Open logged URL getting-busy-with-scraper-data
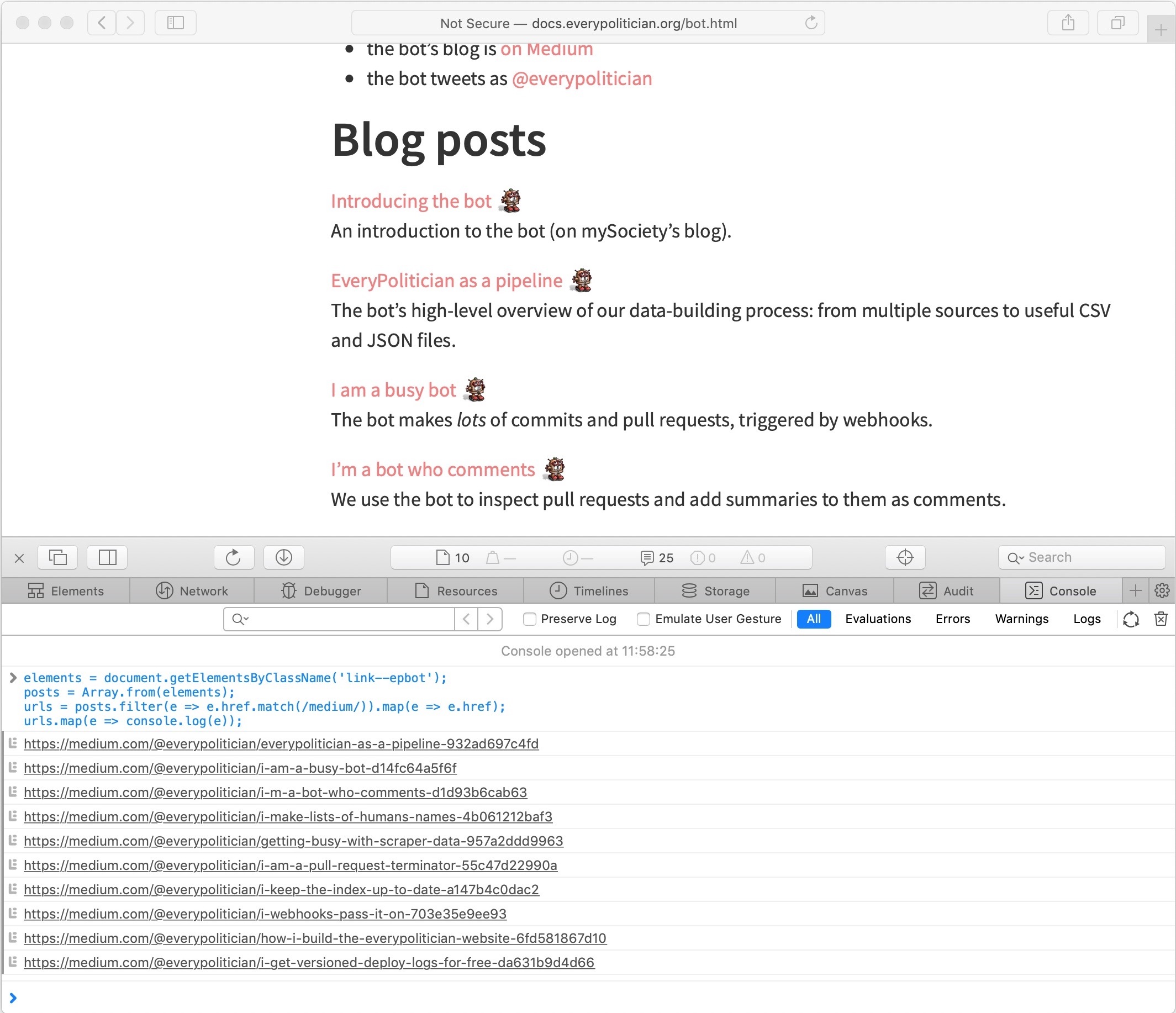Screen dimensions: 1176x1013 coord(293,841)
